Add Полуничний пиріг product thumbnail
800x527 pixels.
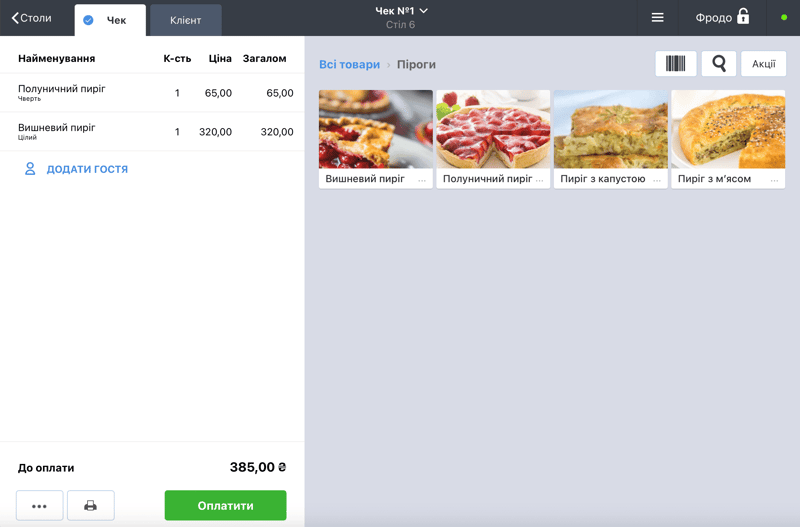pos(493,129)
